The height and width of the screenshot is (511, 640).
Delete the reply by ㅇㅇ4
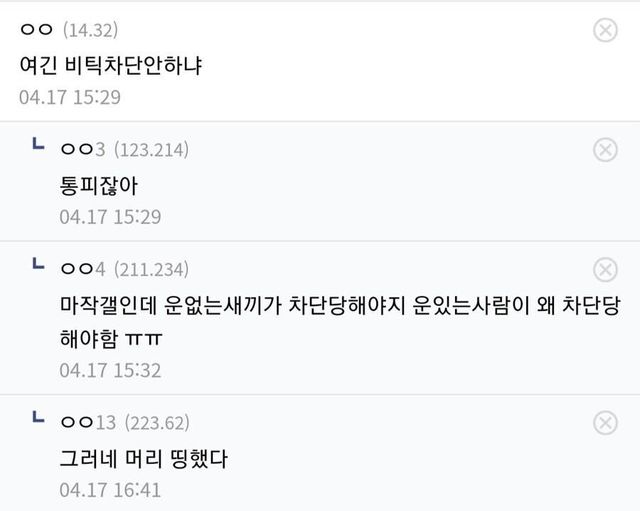pyautogui.click(x=605, y=269)
